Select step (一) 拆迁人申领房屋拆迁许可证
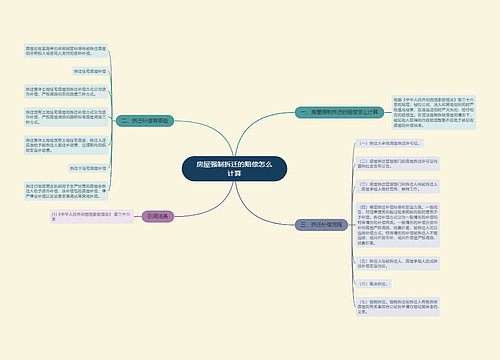 pyautogui.click(x=390, y=143)
